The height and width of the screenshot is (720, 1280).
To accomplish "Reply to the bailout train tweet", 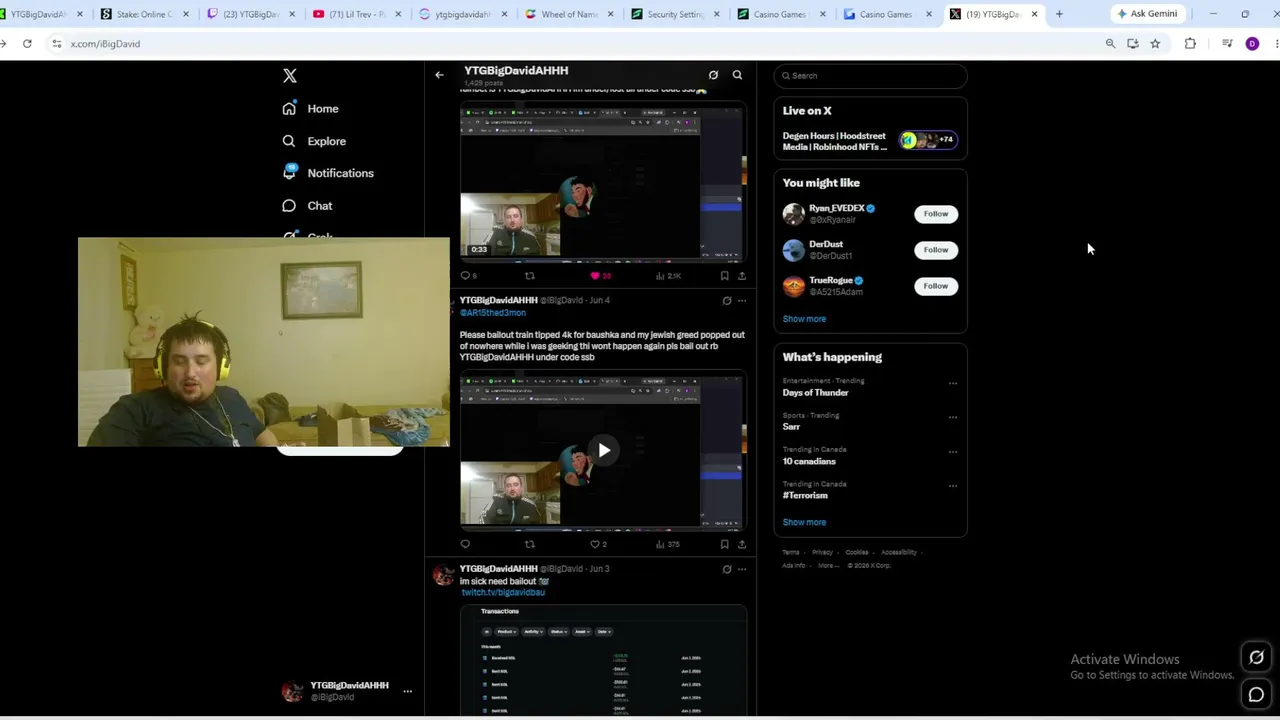I will tap(465, 544).
